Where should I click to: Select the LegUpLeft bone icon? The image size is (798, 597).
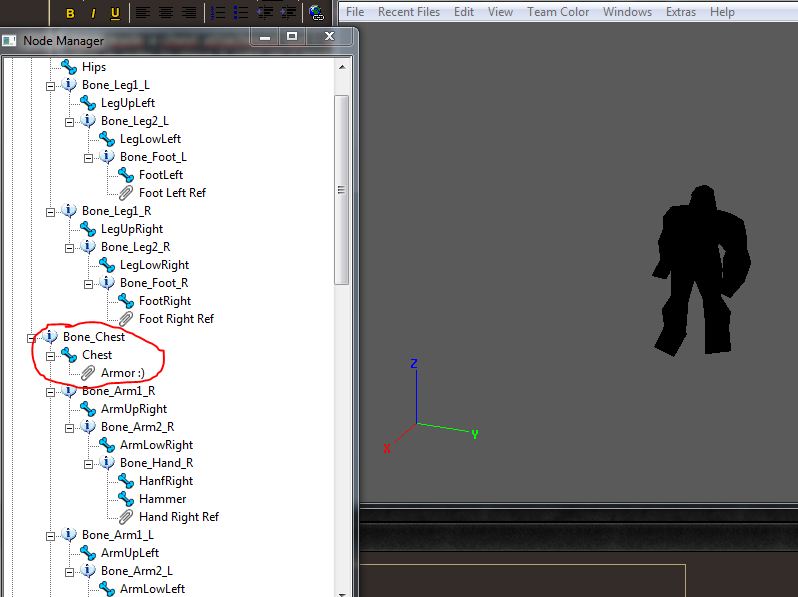coord(88,103)
